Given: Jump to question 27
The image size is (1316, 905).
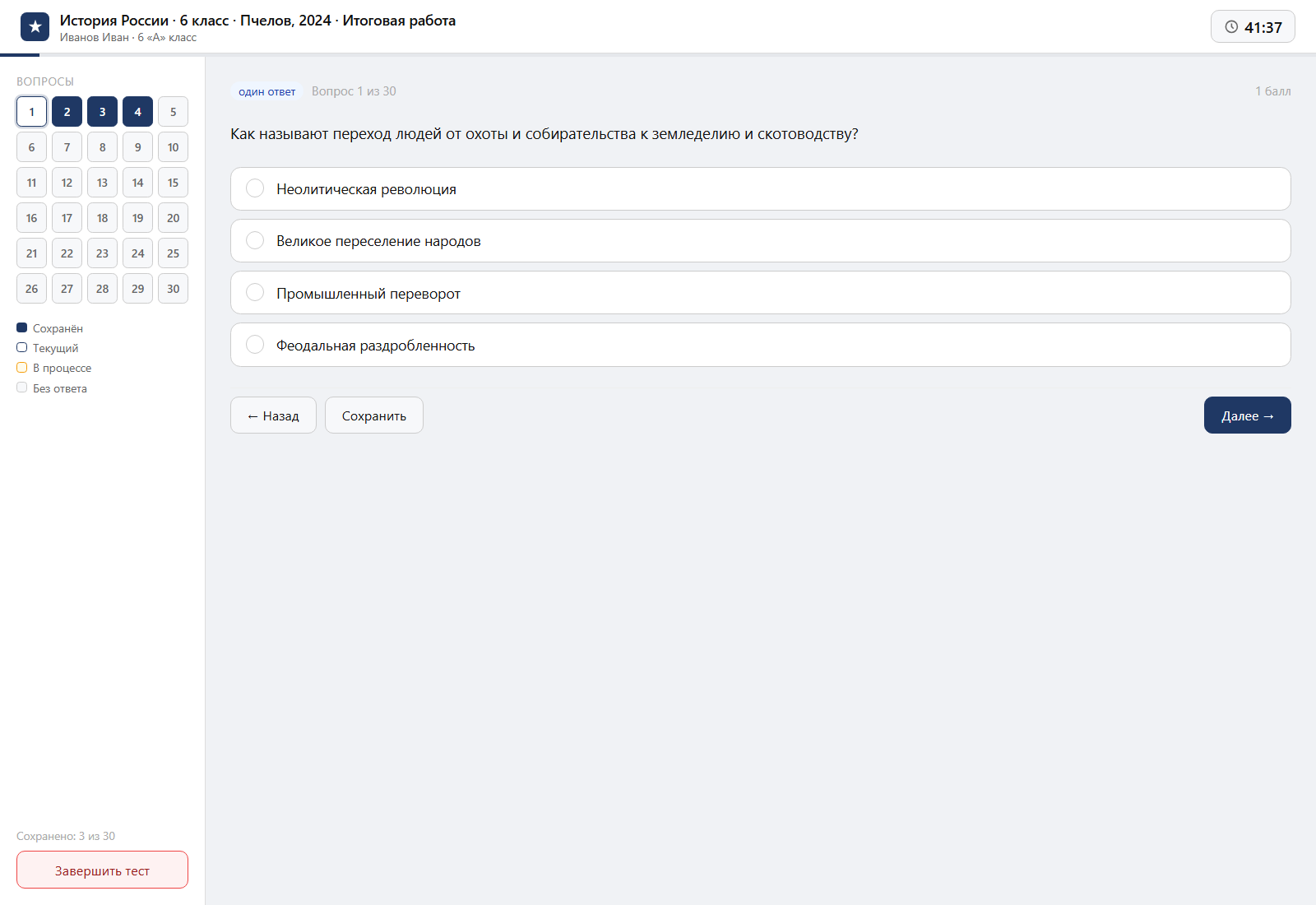Looking at the screenshot, I should [67, 289].
